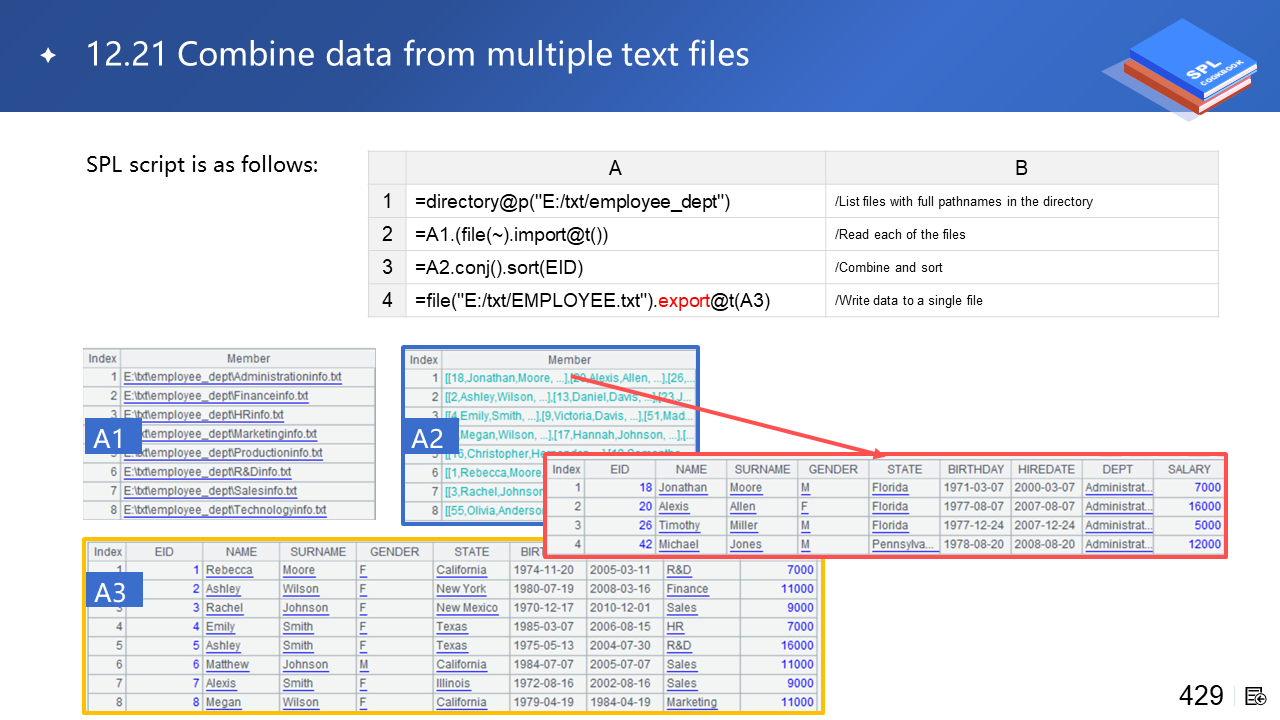Image resolution: width=1280 pixels, height=720 pixels.
Task: Click the Jonathan name link in EID 18 row
Action: pos(682,488)
